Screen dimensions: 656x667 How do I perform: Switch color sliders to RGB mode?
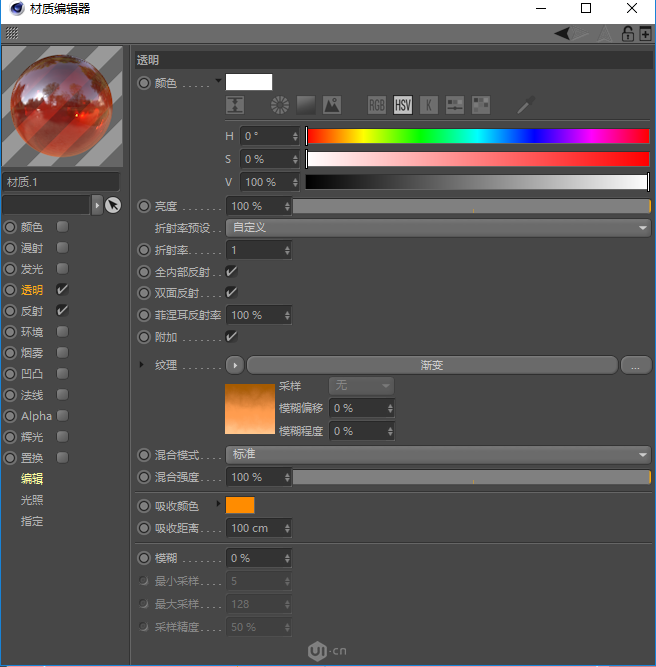click(x=377, y=105)
